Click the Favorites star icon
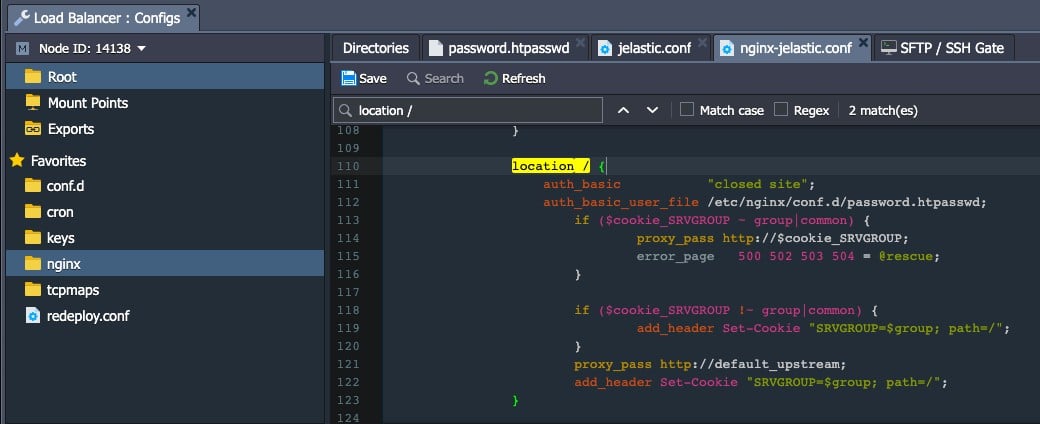Screen dimensions: 1040x424 17,161
